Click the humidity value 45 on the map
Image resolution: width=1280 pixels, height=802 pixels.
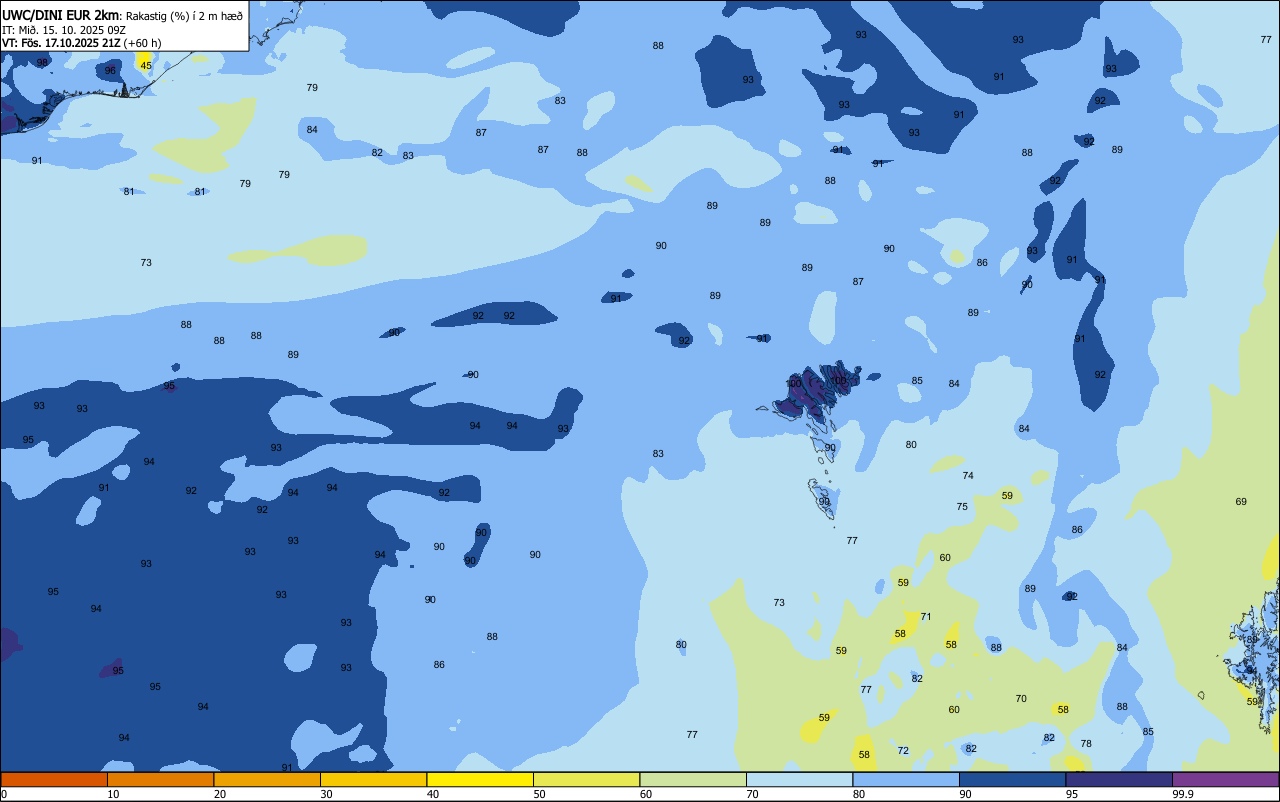coord(146,66)
